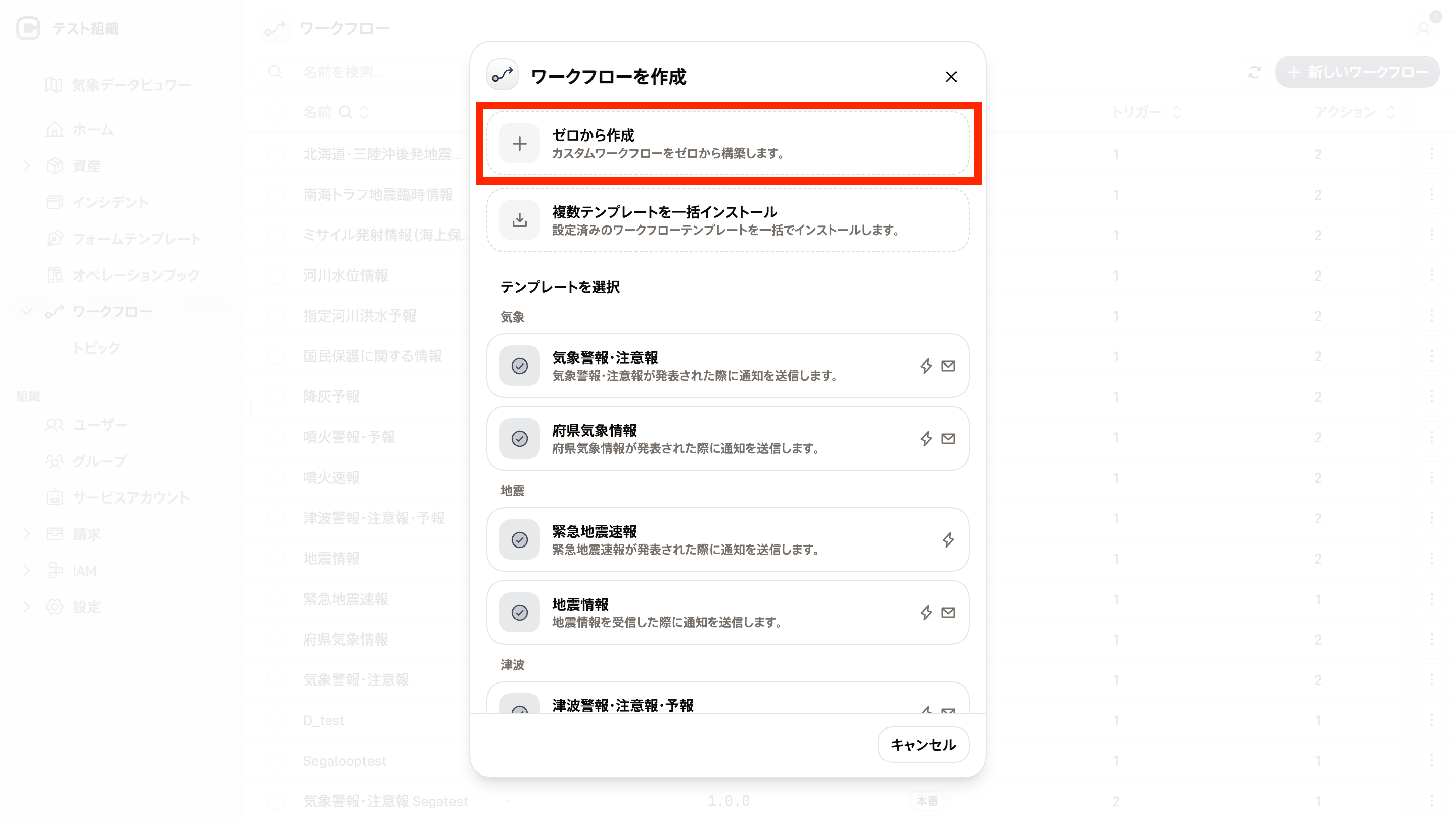1456x819 pixels.
Task: Open the row menu for 河川水位情報
Action: [1432, 275]
